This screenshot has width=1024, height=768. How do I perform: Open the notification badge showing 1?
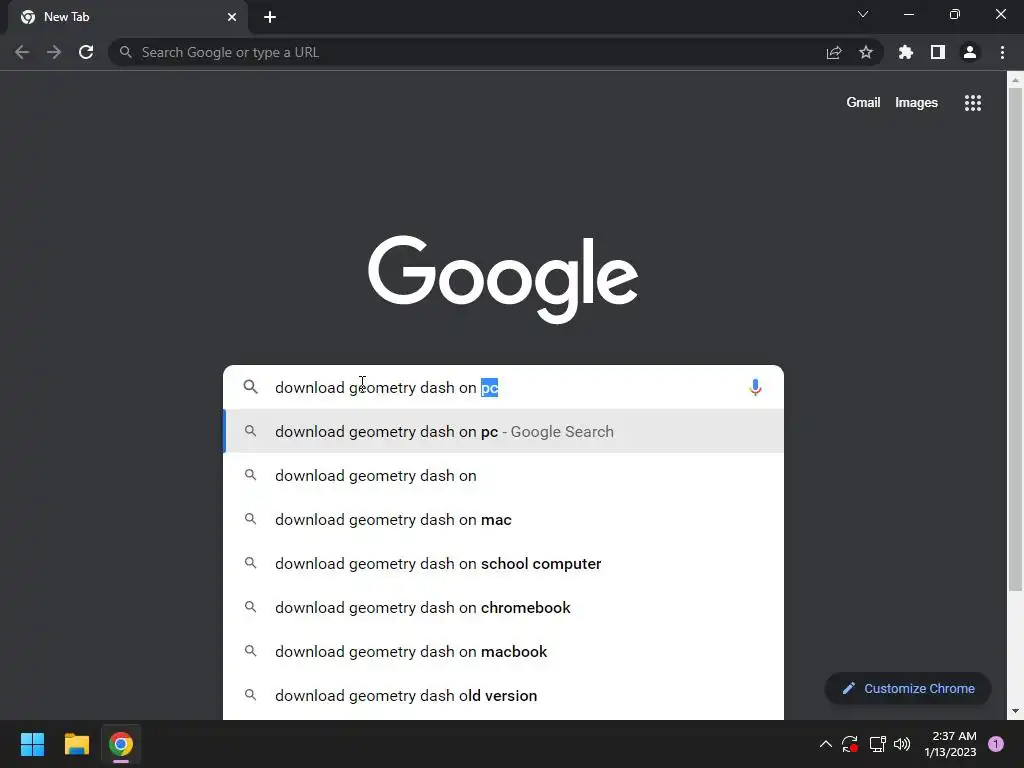point(996,744)
